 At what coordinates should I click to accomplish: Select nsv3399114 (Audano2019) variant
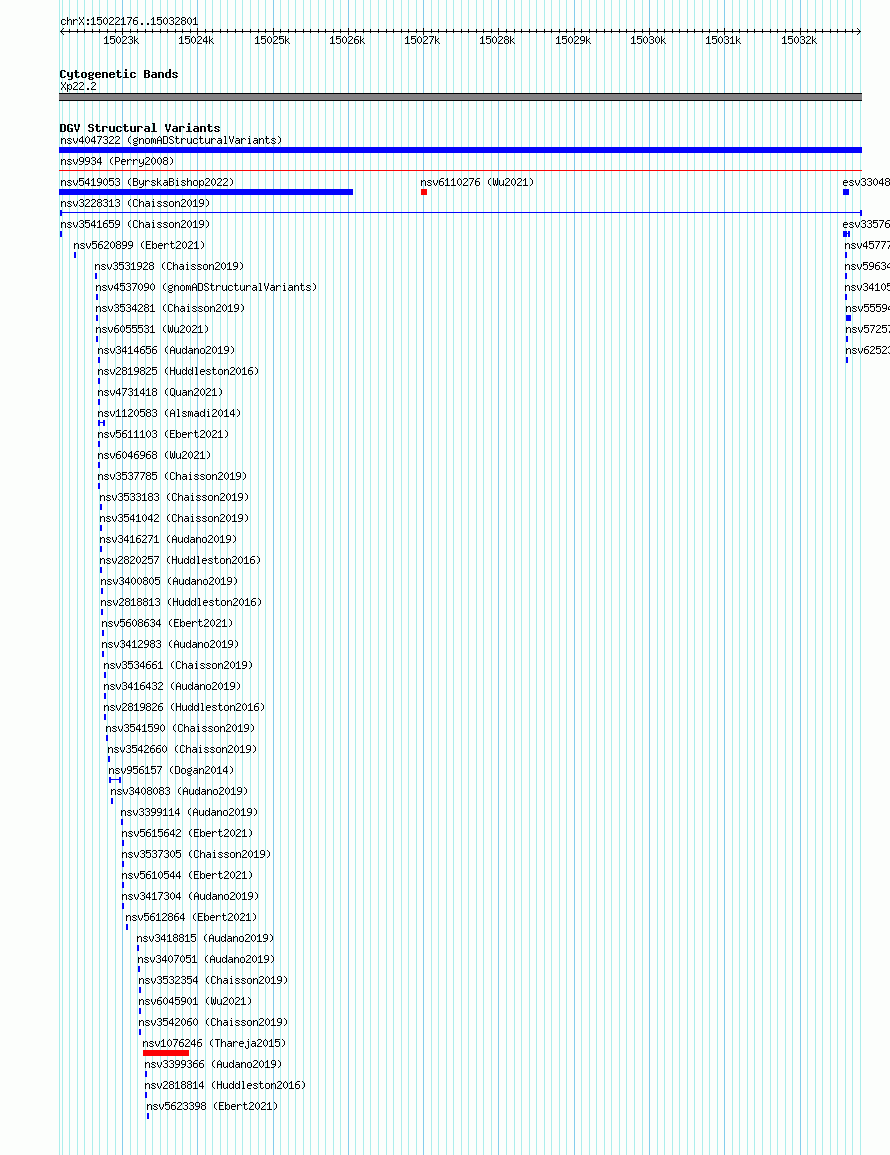189,812
